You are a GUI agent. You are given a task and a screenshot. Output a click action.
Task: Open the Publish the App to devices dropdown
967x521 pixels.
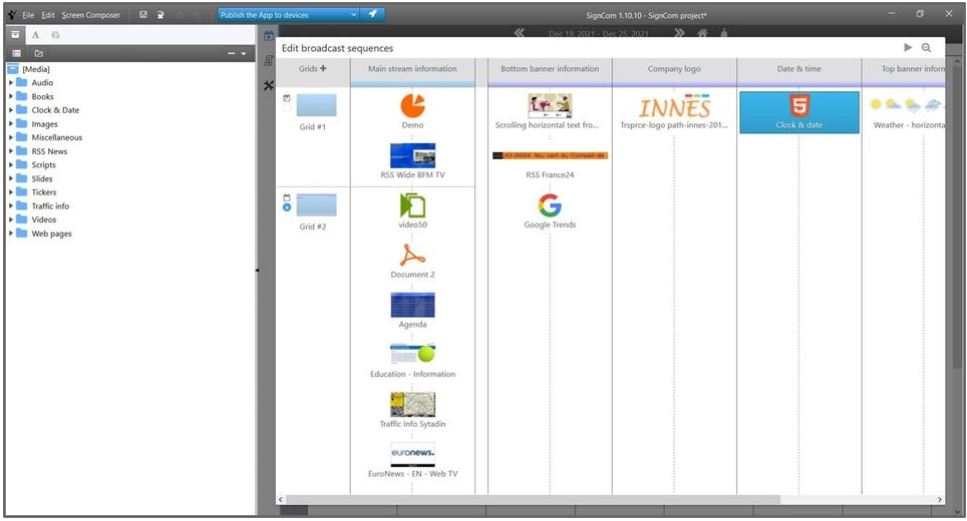353,14
